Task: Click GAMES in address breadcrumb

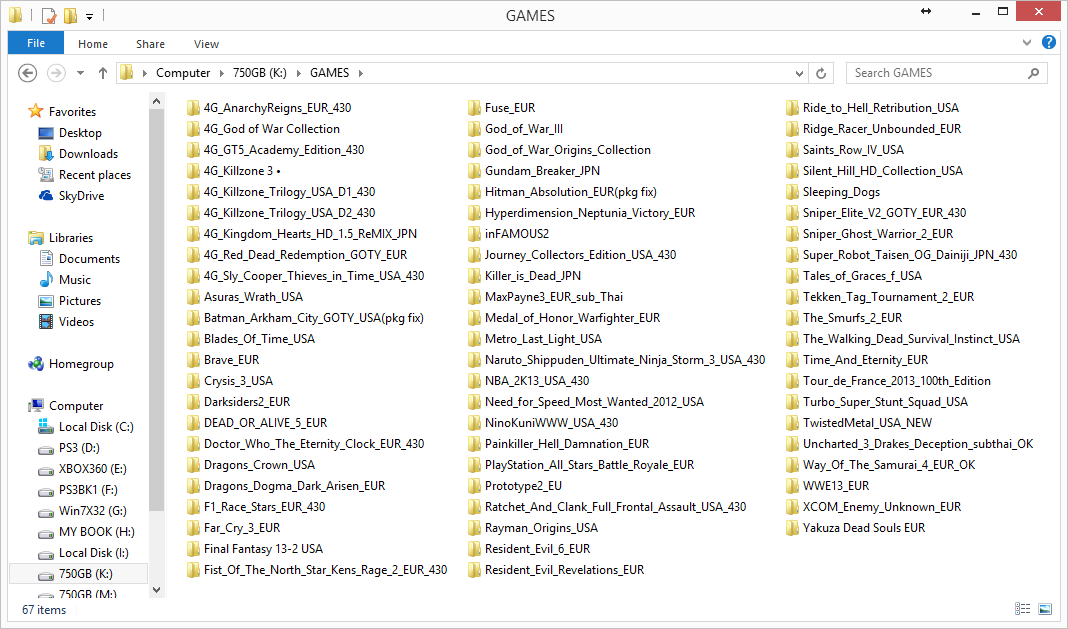Action: 330,73
